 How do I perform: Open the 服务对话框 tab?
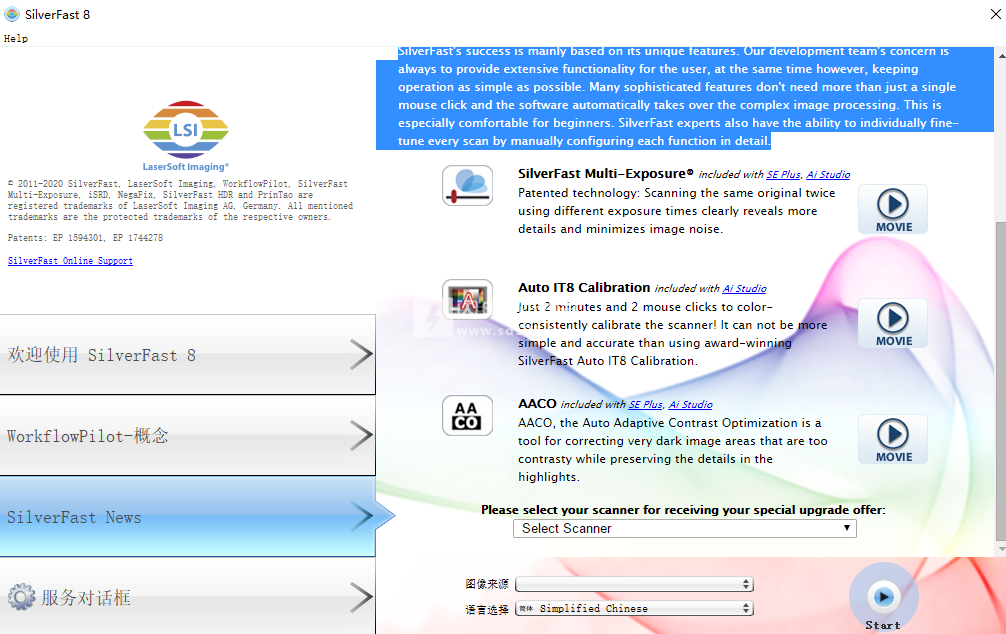click(187, 596)
